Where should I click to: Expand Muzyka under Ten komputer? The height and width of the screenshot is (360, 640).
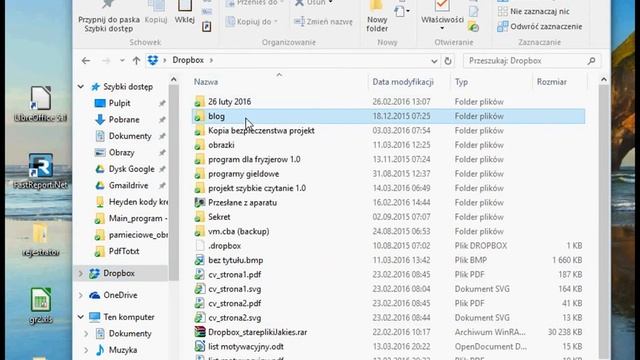(x=86, y=350)
